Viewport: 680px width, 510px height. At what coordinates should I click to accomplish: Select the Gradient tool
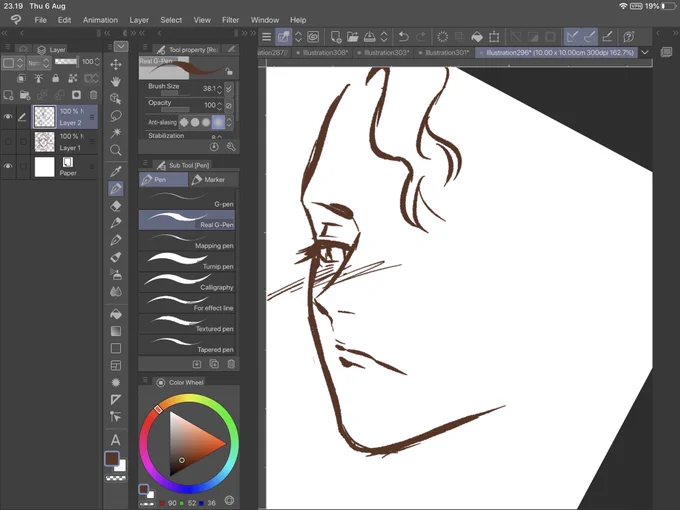[x=116, y=331]
